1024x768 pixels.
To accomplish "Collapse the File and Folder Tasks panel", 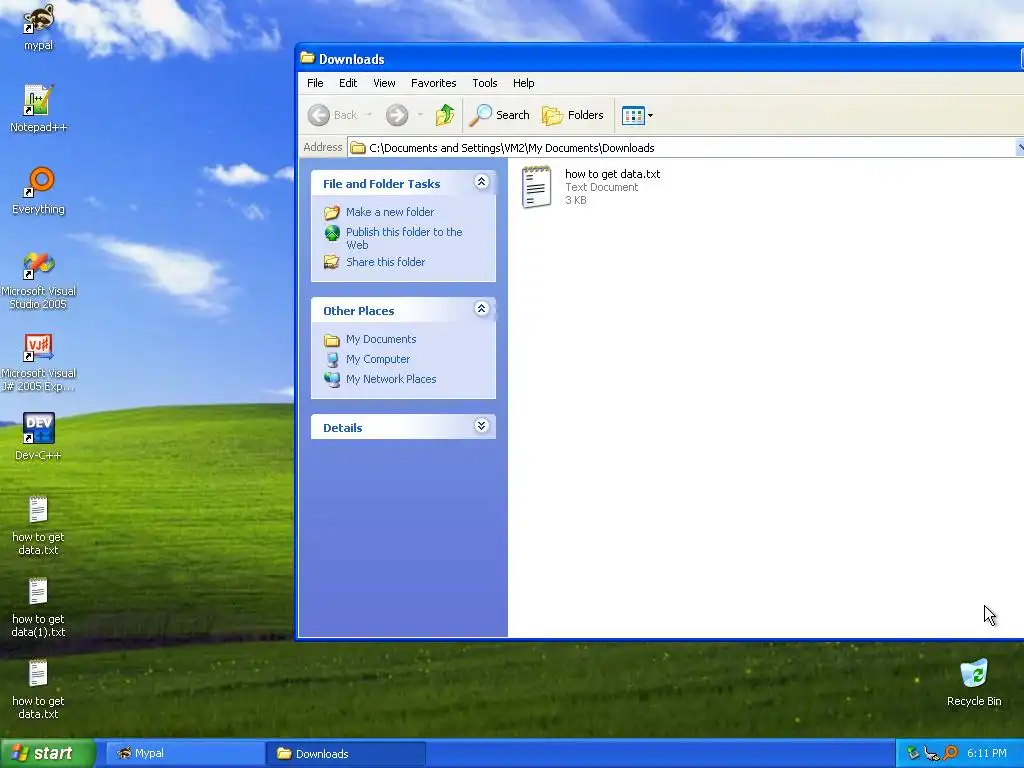I will click(x=481, y=182).
